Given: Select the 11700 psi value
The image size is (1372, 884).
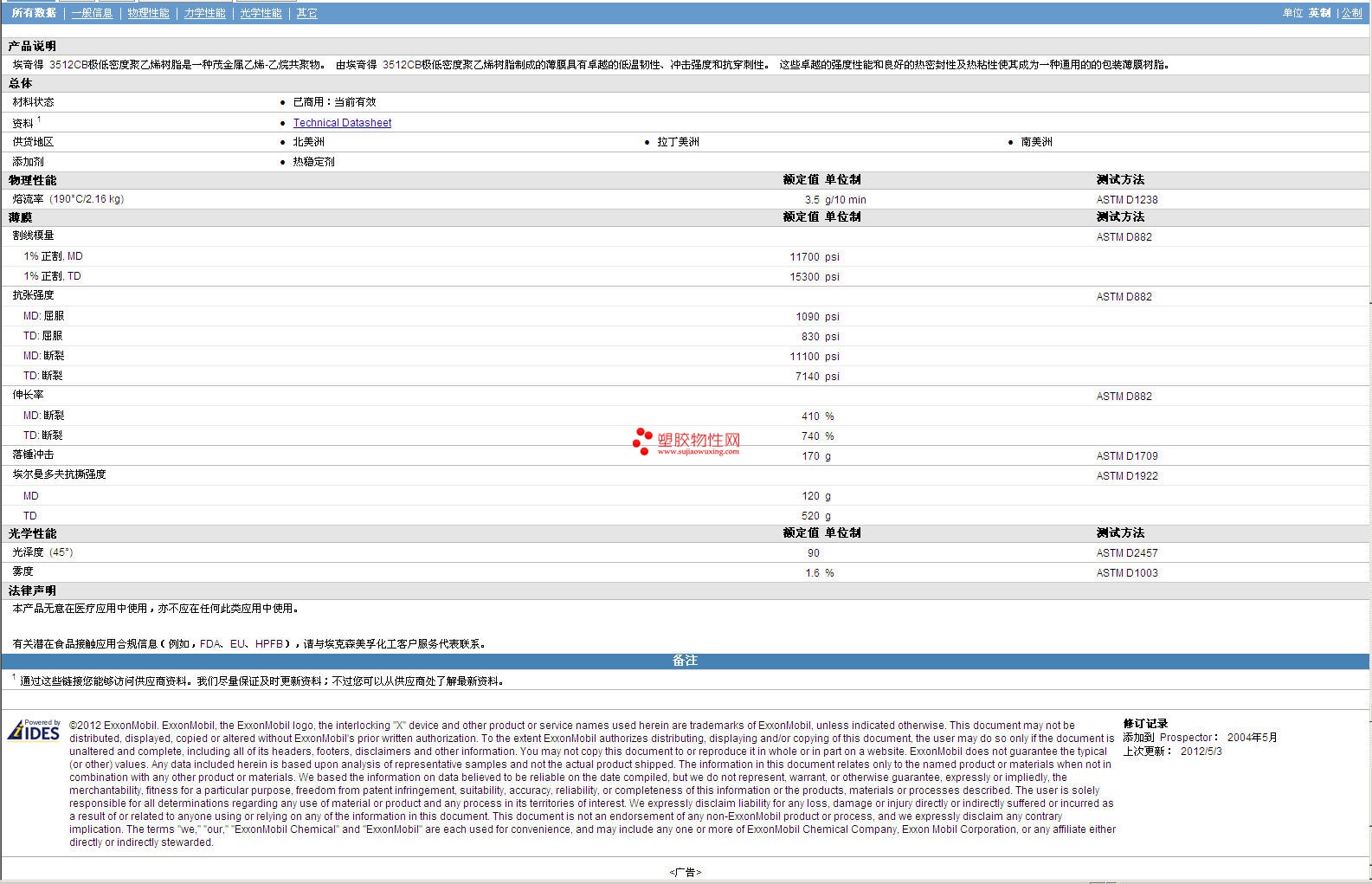Looking at the screenshot, I should coord(815,257).
